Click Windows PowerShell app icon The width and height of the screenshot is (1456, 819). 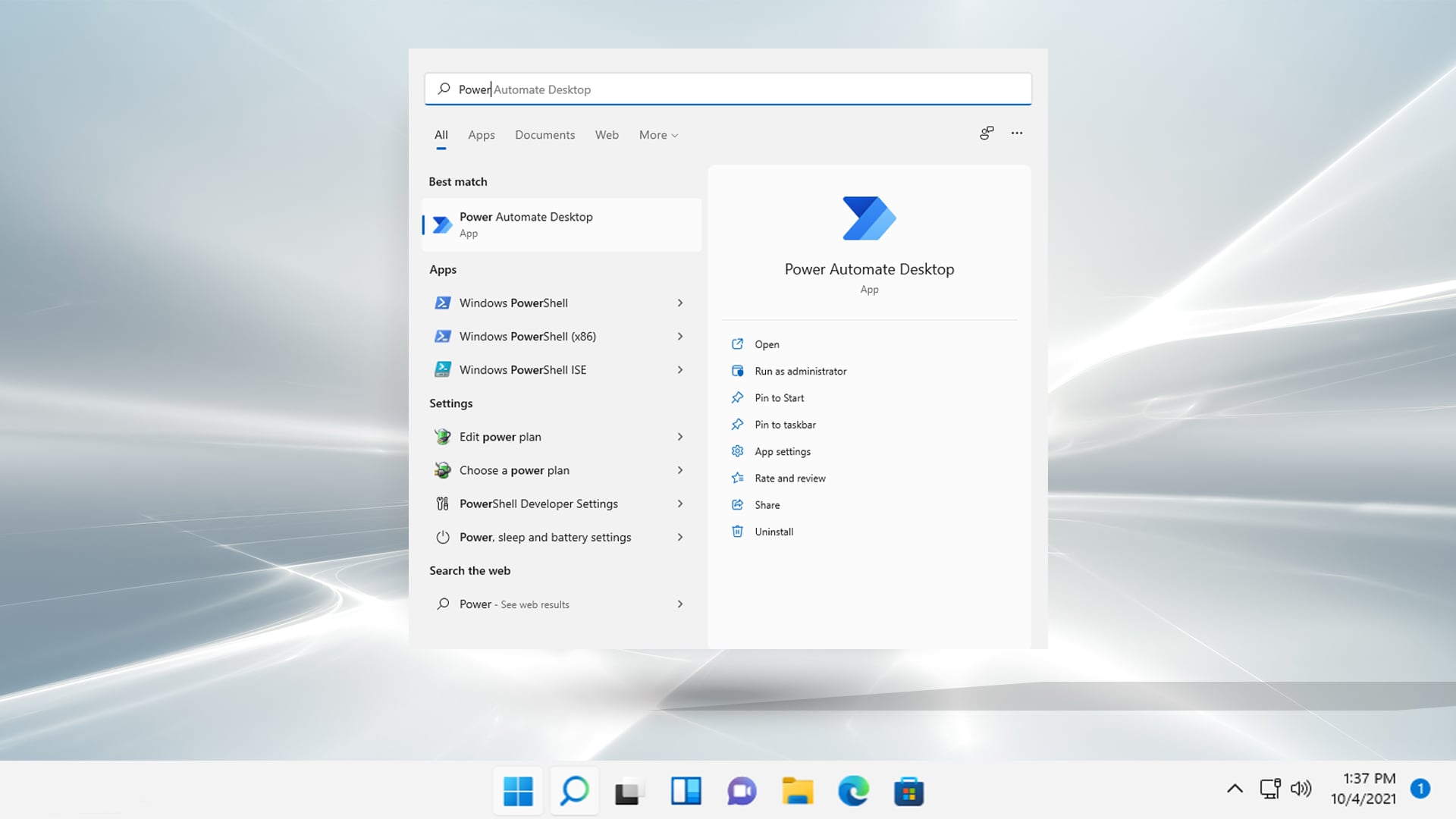pos(443,303)
